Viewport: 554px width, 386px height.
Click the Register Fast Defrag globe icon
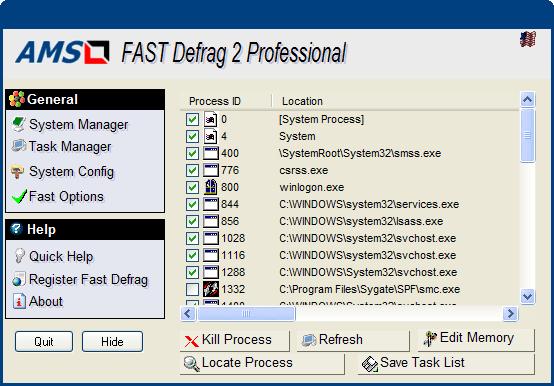[18, 279]
